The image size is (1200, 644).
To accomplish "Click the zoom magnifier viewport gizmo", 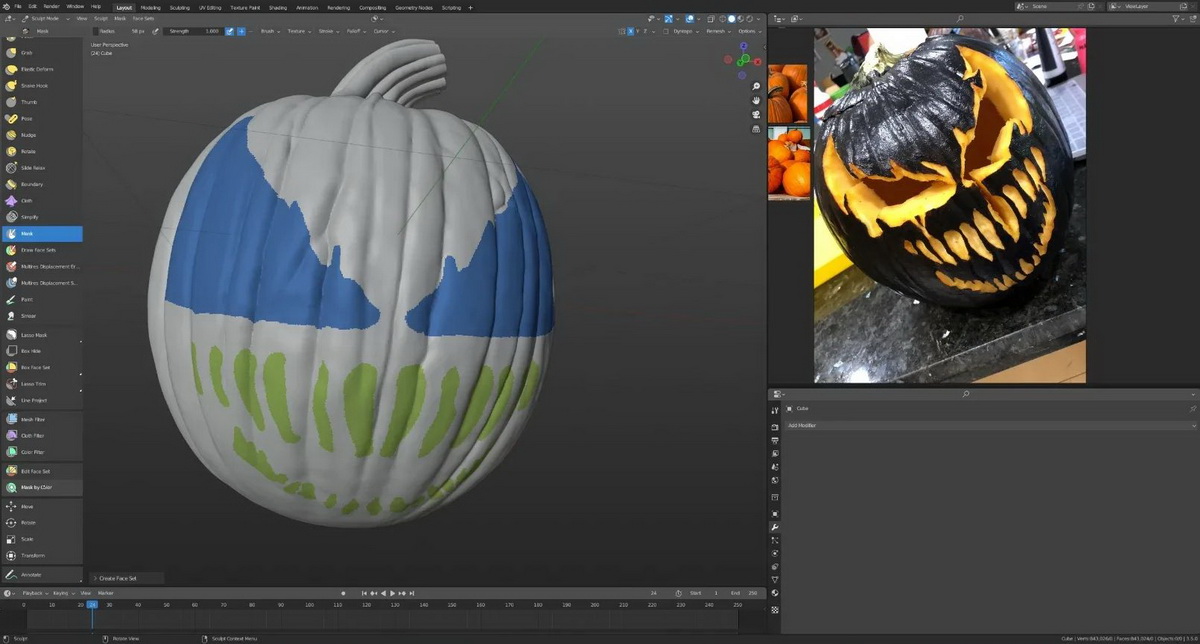I will (756, 86).
